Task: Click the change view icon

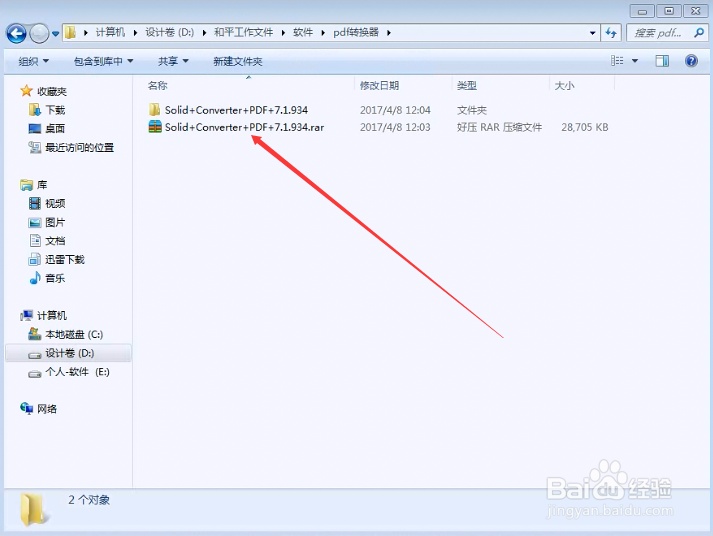Action: pyautogui.click(x=617, y=60)
